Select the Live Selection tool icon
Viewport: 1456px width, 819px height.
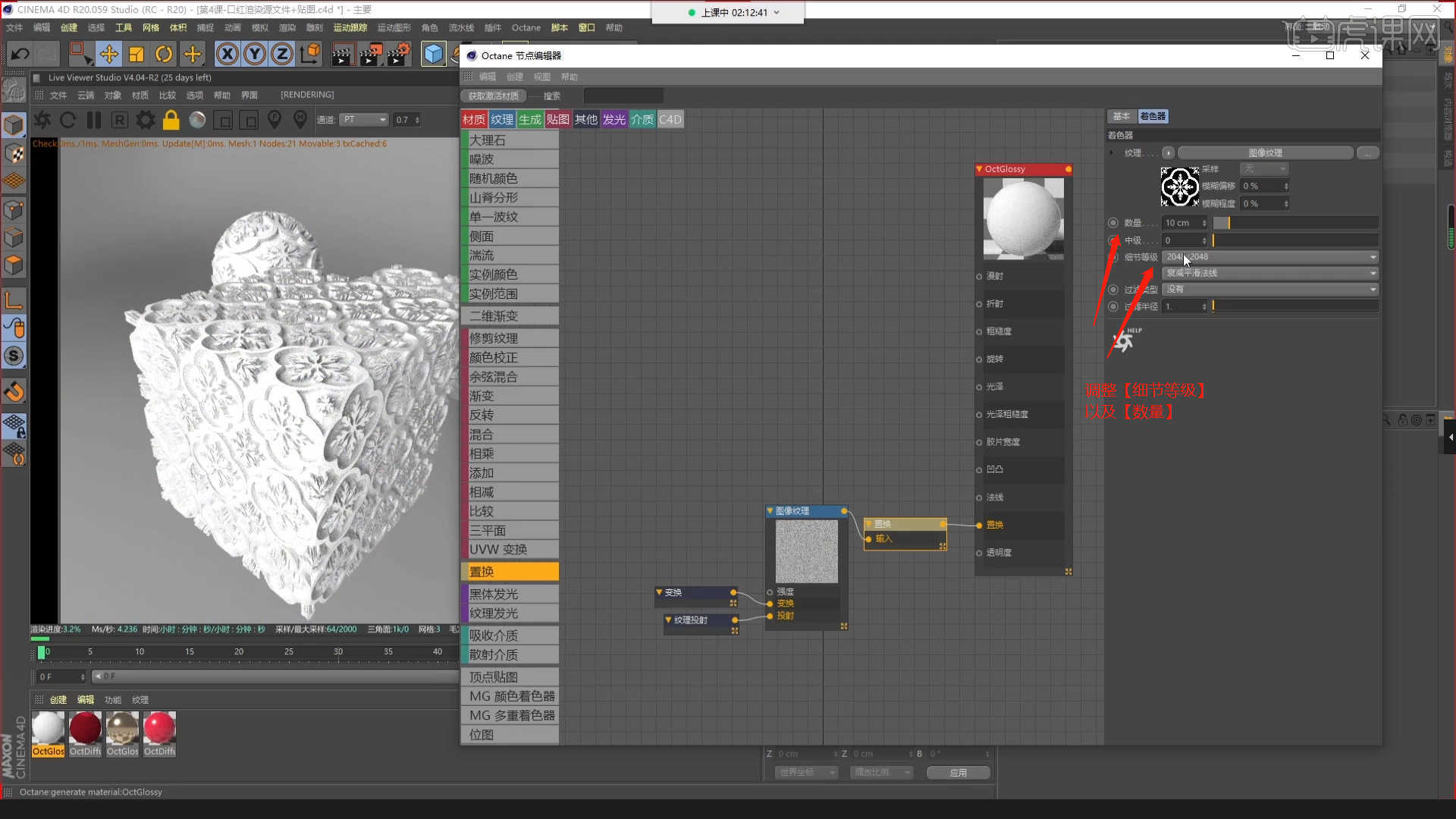[x=80, y=54]
